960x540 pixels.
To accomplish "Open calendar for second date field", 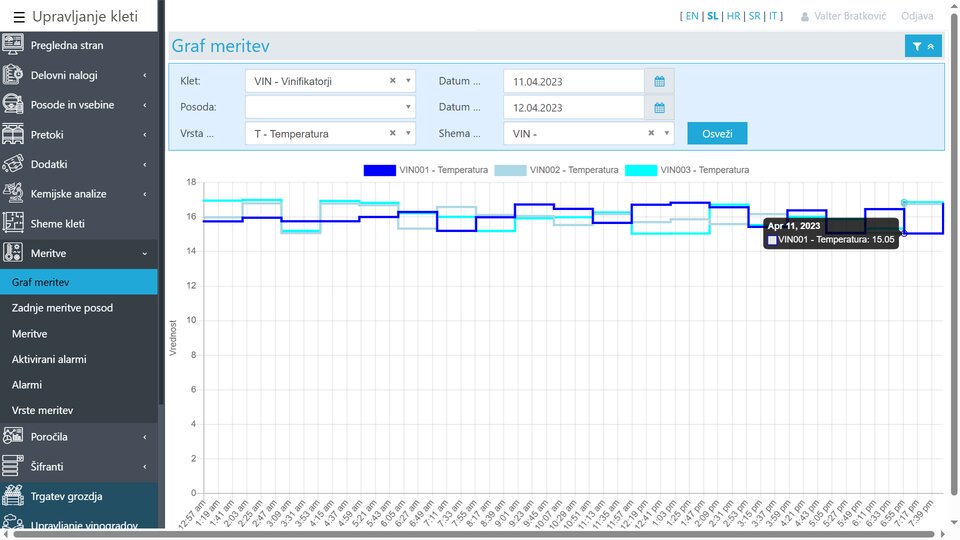I will point(659,107).
